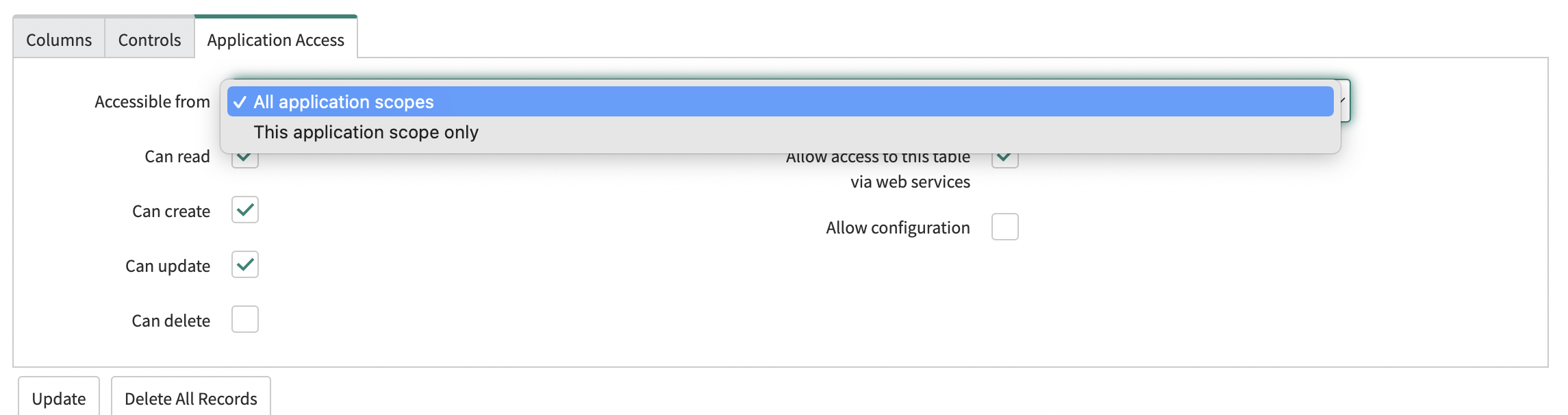This screenshot has height=415, width=1568.
Task: Click the "Can update" label text
Action: (x=168, y=266)
